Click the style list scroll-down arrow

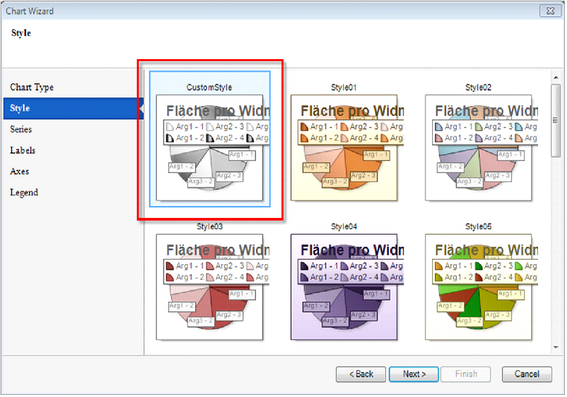(x=556, y=347)
